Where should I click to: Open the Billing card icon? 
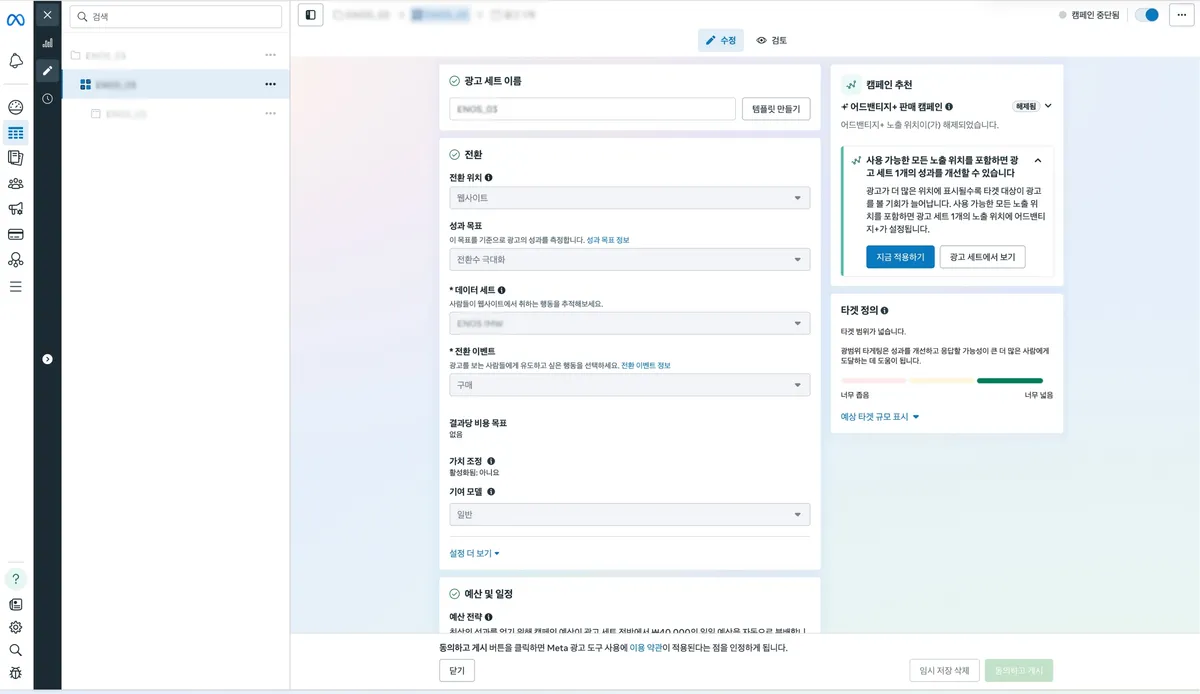coord(15,234)
